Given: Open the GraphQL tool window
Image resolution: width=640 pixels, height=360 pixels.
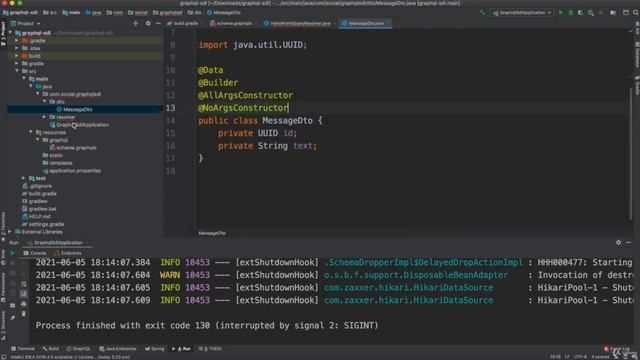Looking at the screenshot, I should [78, 349].
